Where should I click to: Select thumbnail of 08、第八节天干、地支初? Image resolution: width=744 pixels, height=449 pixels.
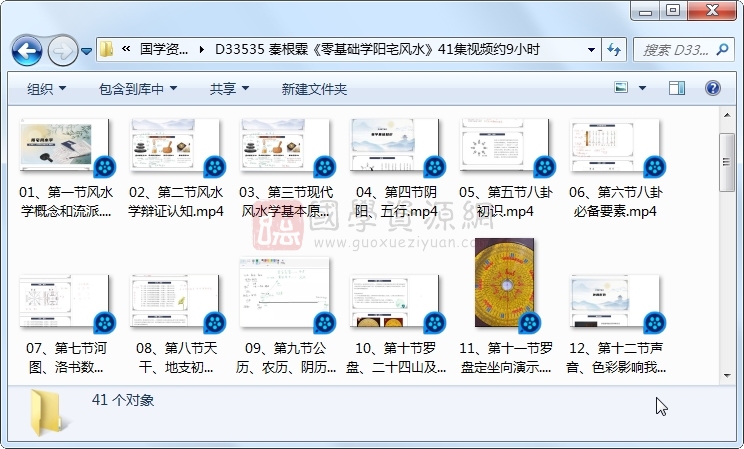[x=175, y=301]
